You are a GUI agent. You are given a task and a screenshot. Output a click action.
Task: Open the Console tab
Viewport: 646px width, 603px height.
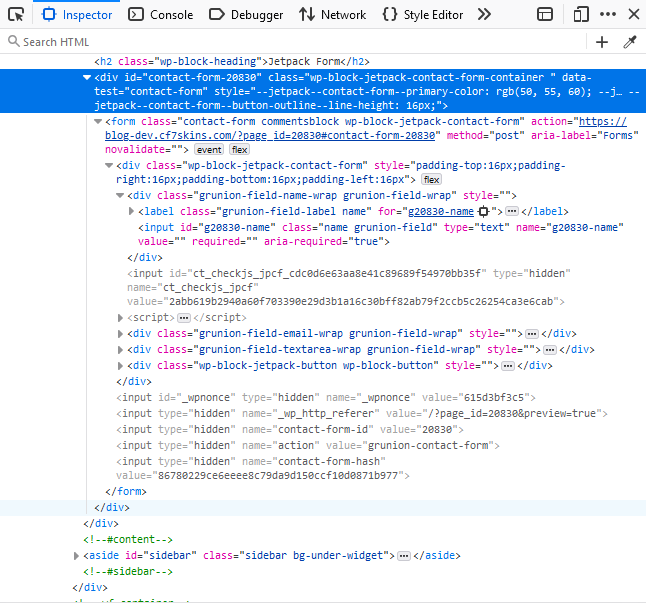point(161,15)
